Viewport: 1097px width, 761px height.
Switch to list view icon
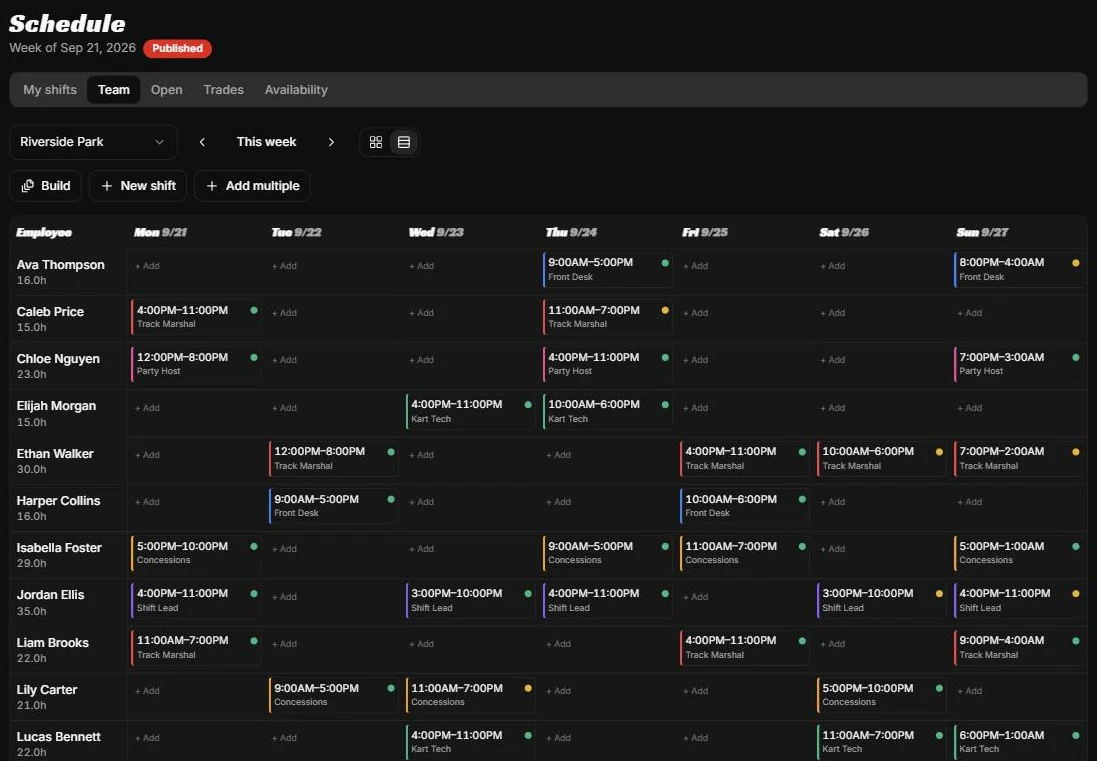(404, 142)
